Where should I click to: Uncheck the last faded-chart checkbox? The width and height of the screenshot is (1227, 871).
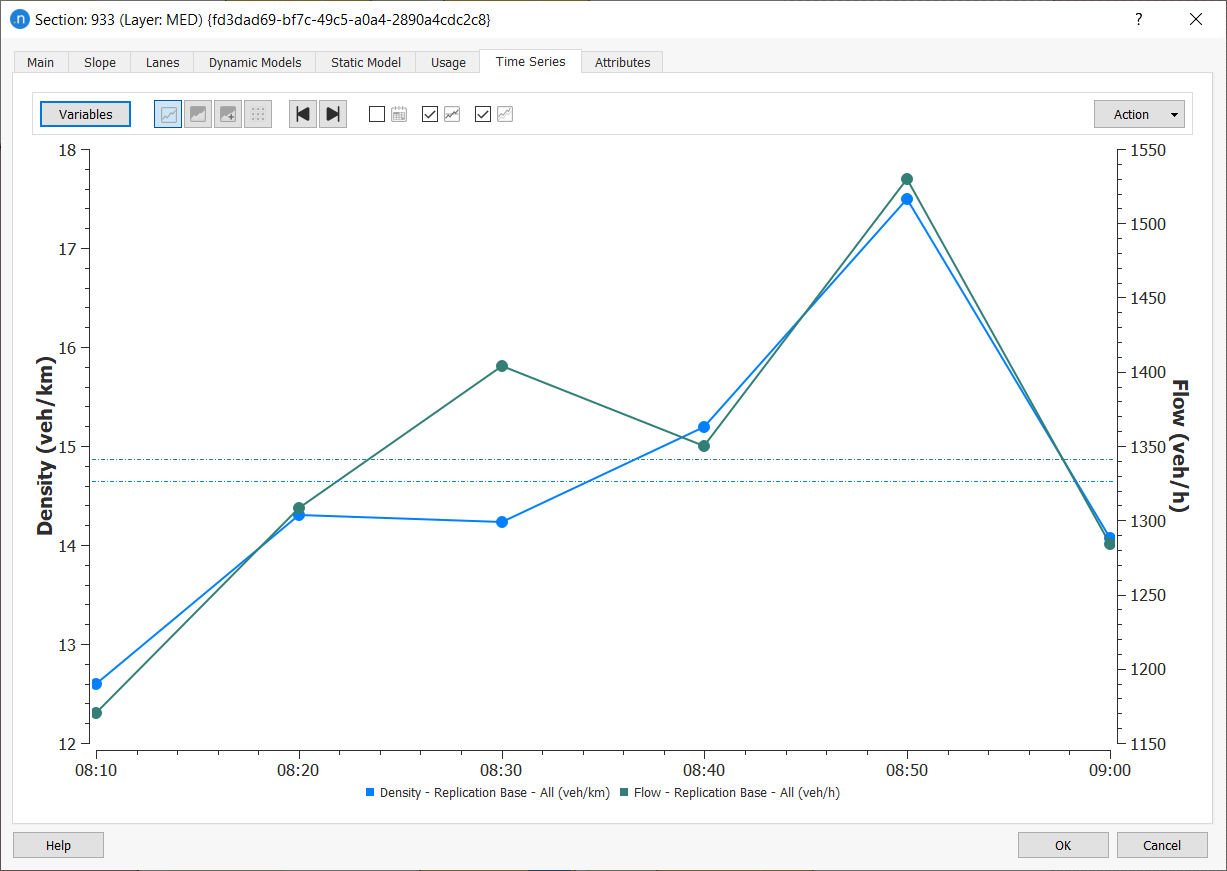(x=483, y=114)
